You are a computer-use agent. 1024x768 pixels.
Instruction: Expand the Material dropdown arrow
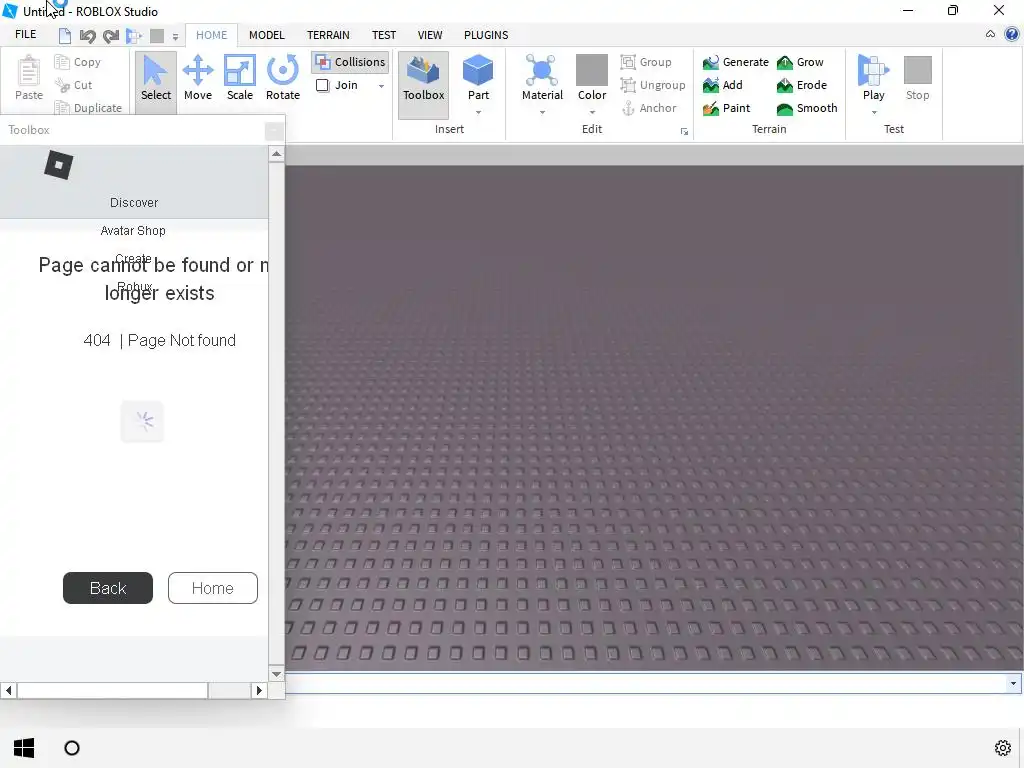coord(542,112)
